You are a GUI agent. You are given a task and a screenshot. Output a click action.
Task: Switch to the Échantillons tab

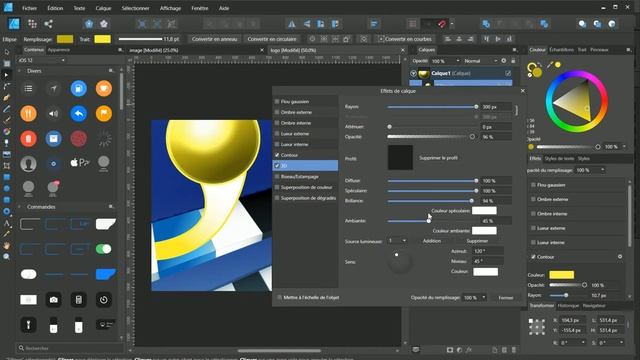[561, 50]
